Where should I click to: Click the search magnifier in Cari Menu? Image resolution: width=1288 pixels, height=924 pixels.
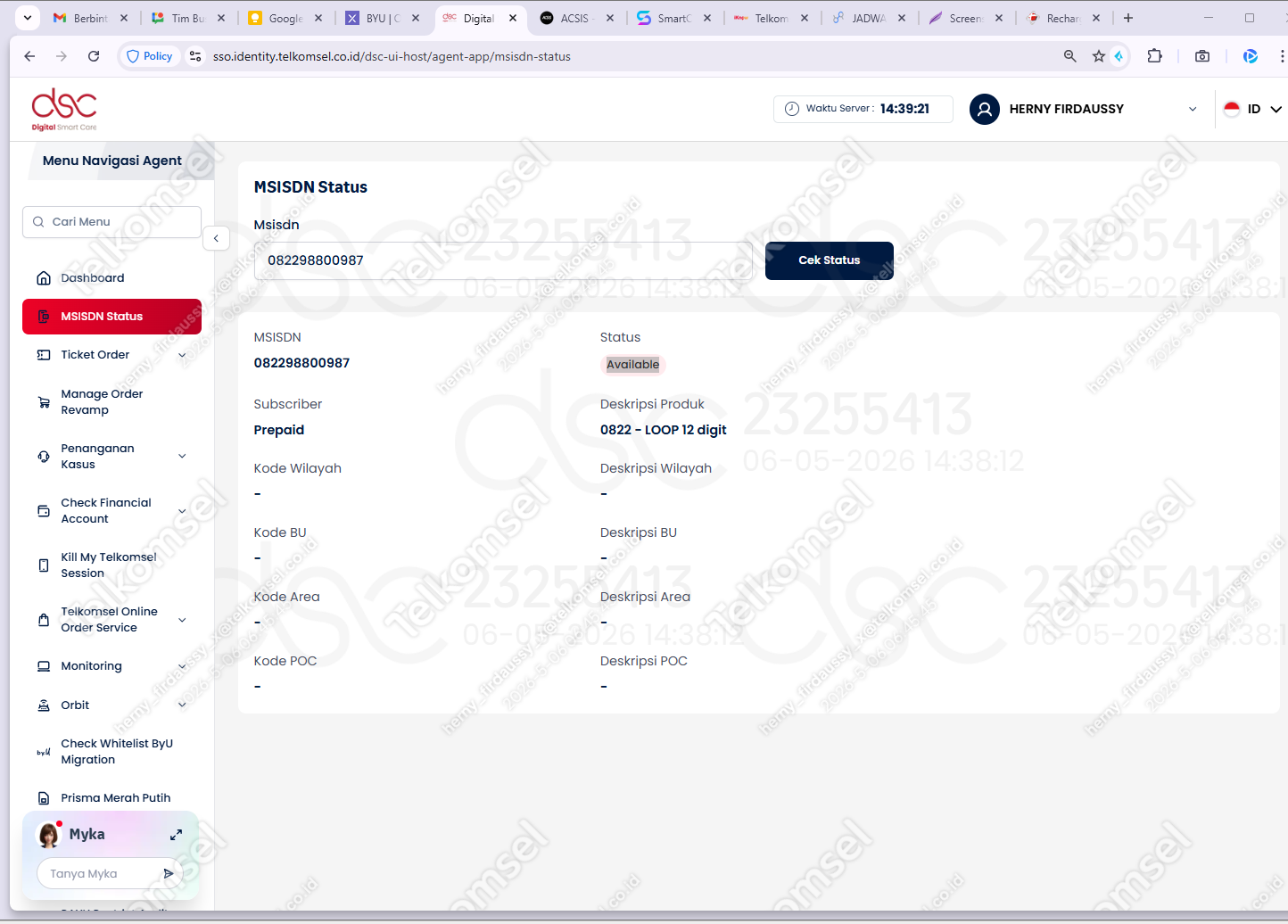pyautogui.click(x=38, y=222)
